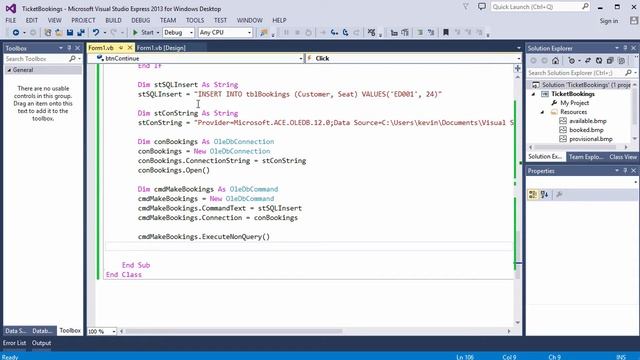Toggle auto-hide pin on the Properties panel
This screenshot has width=640, height=360.
click(625, 171)
